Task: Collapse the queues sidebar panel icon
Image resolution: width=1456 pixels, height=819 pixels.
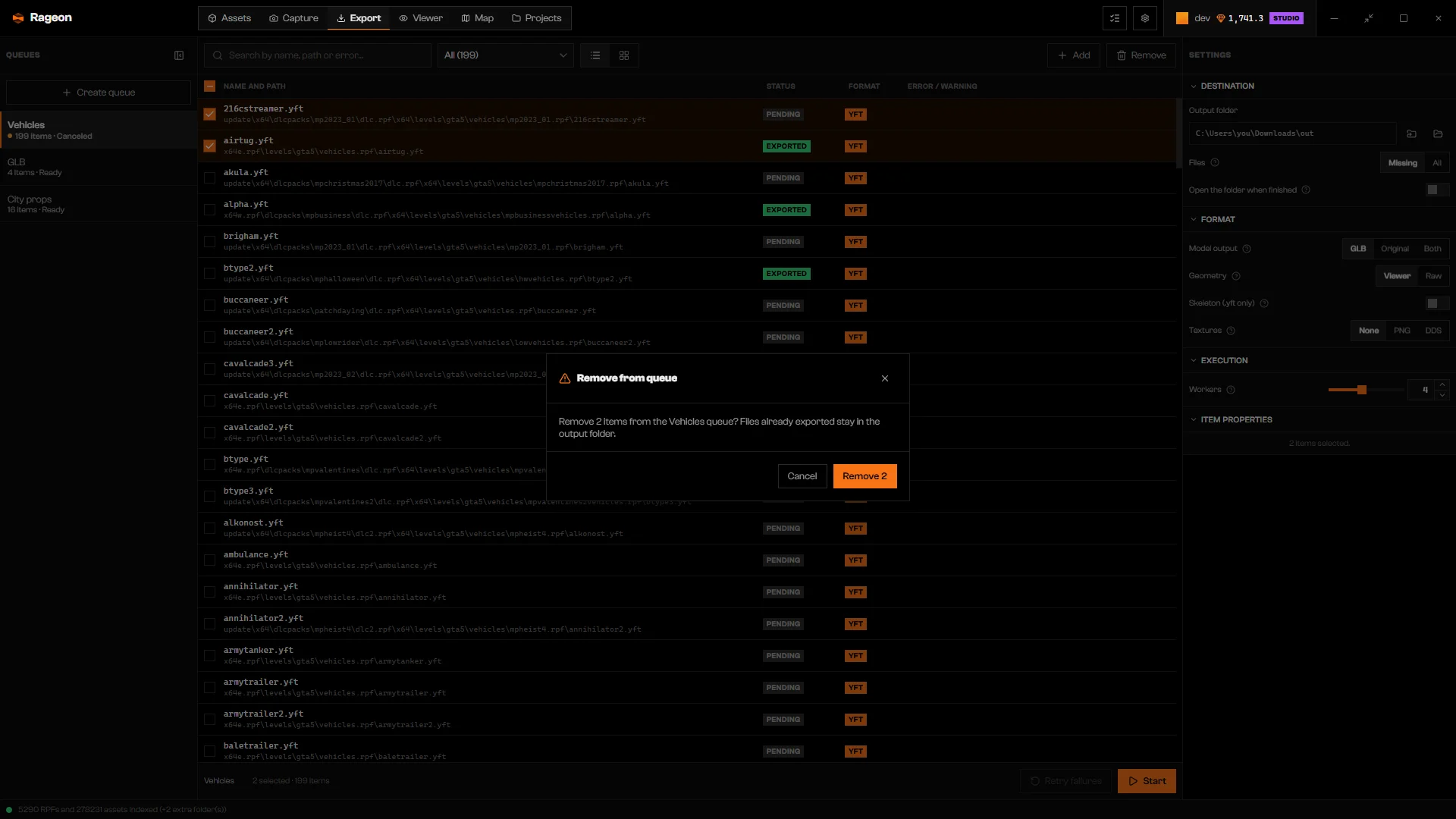Action: click(x=179, y=55)
